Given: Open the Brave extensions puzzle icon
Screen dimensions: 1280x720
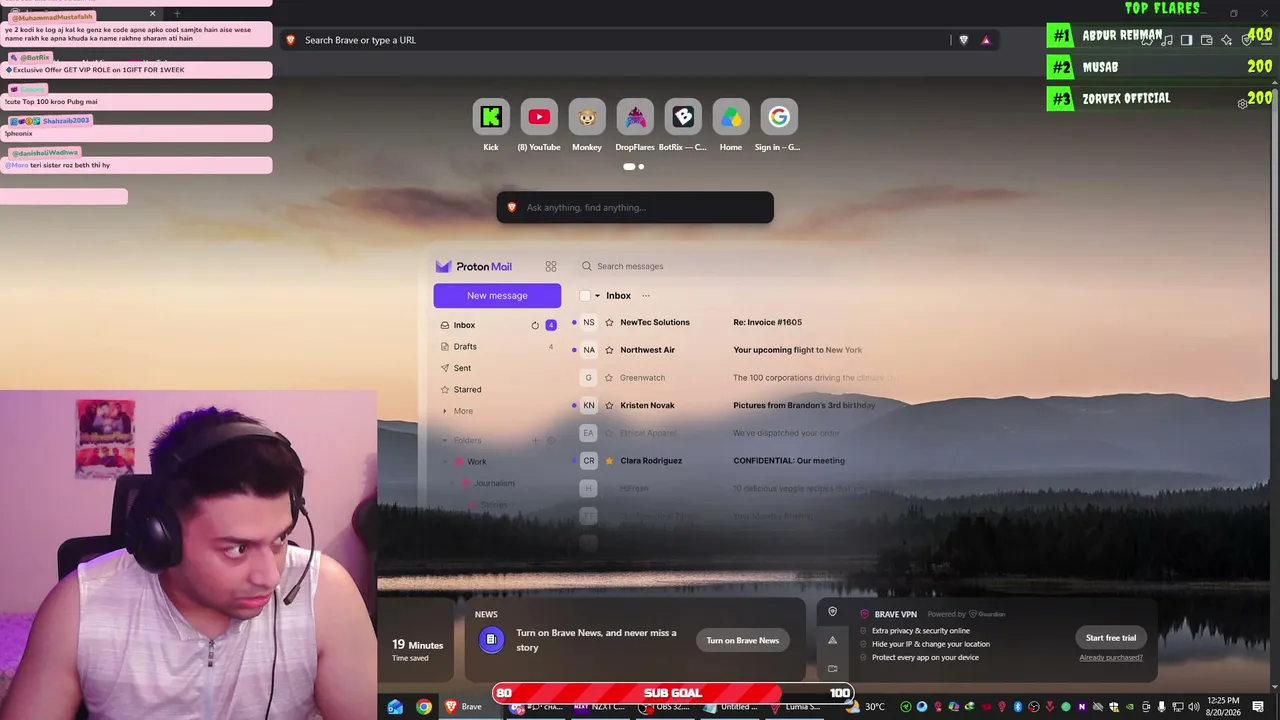Looking at the screenshot, I should click(1146, 40).
